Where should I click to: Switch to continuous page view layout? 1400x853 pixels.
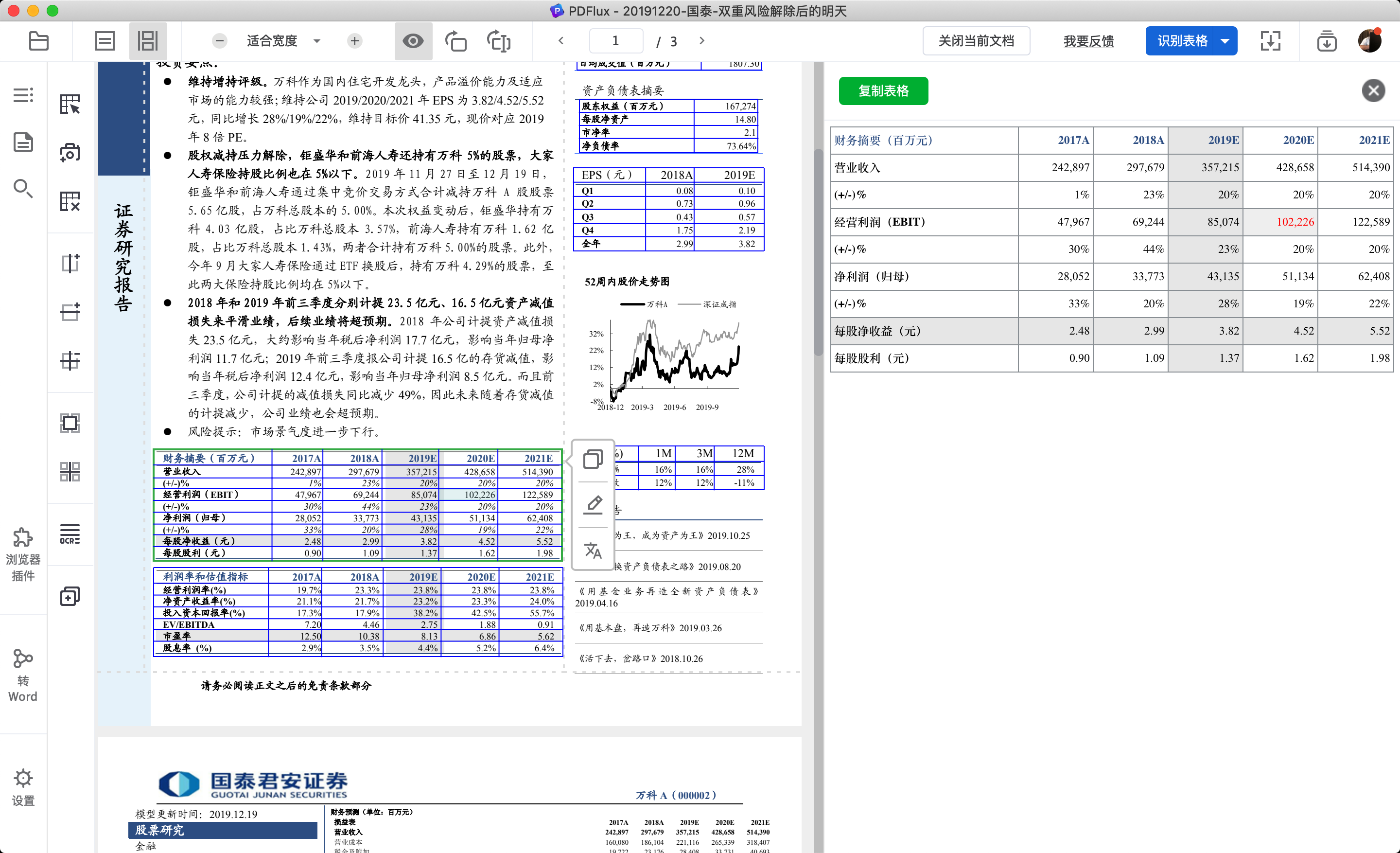click(x=148, y=41)
